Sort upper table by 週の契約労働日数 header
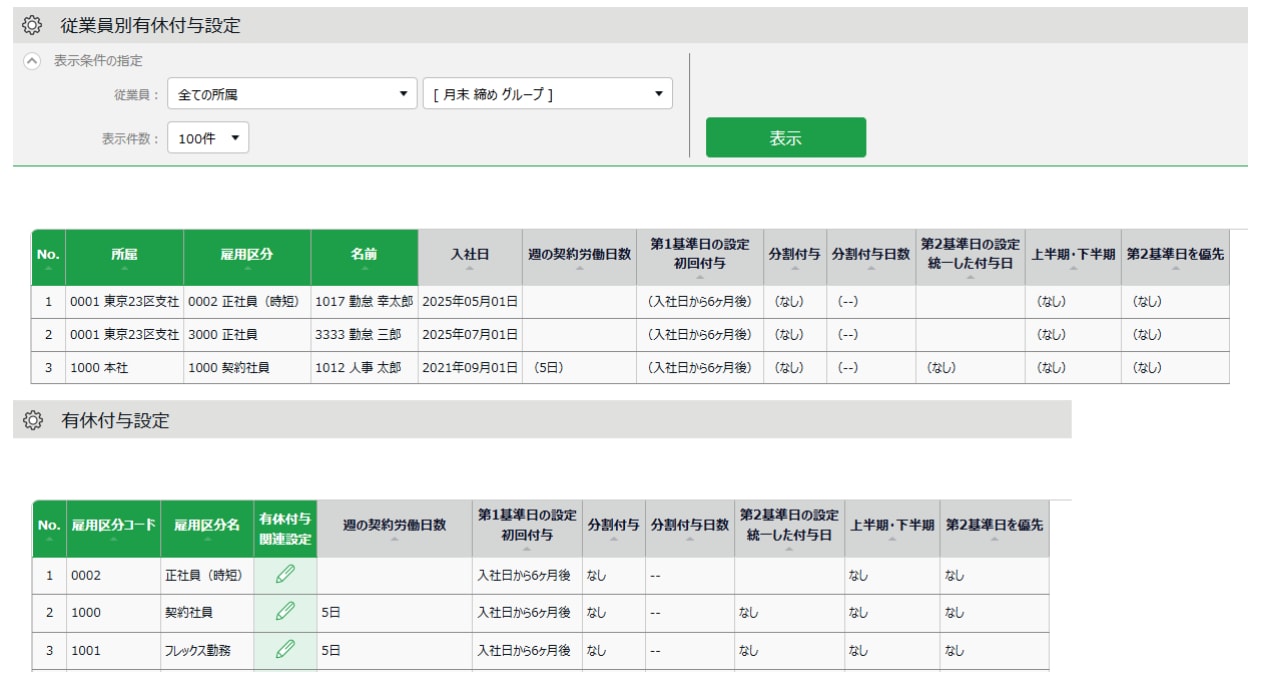 pyautogui.click(x=579, y=257)
